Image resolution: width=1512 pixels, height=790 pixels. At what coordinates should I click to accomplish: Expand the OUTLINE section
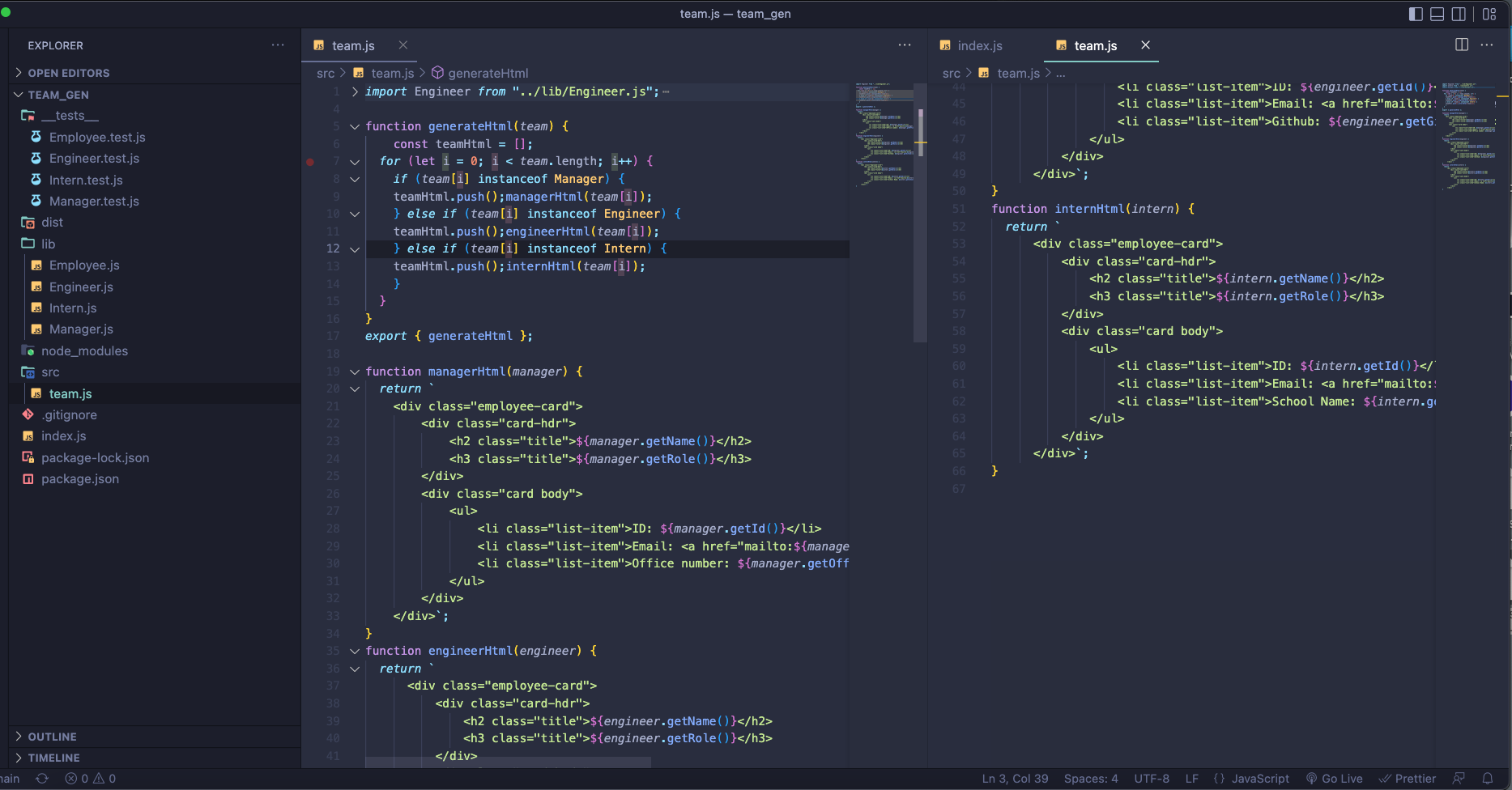point(18,737)
